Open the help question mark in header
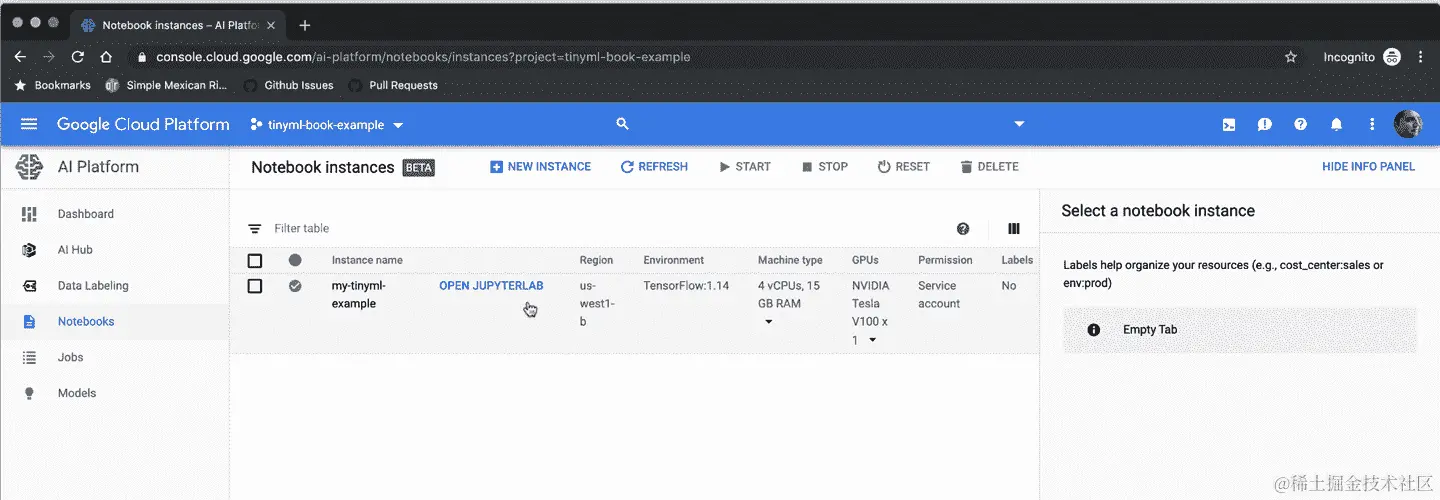The width and height of the screenshot is (1440, 500). pos(1301,125)
